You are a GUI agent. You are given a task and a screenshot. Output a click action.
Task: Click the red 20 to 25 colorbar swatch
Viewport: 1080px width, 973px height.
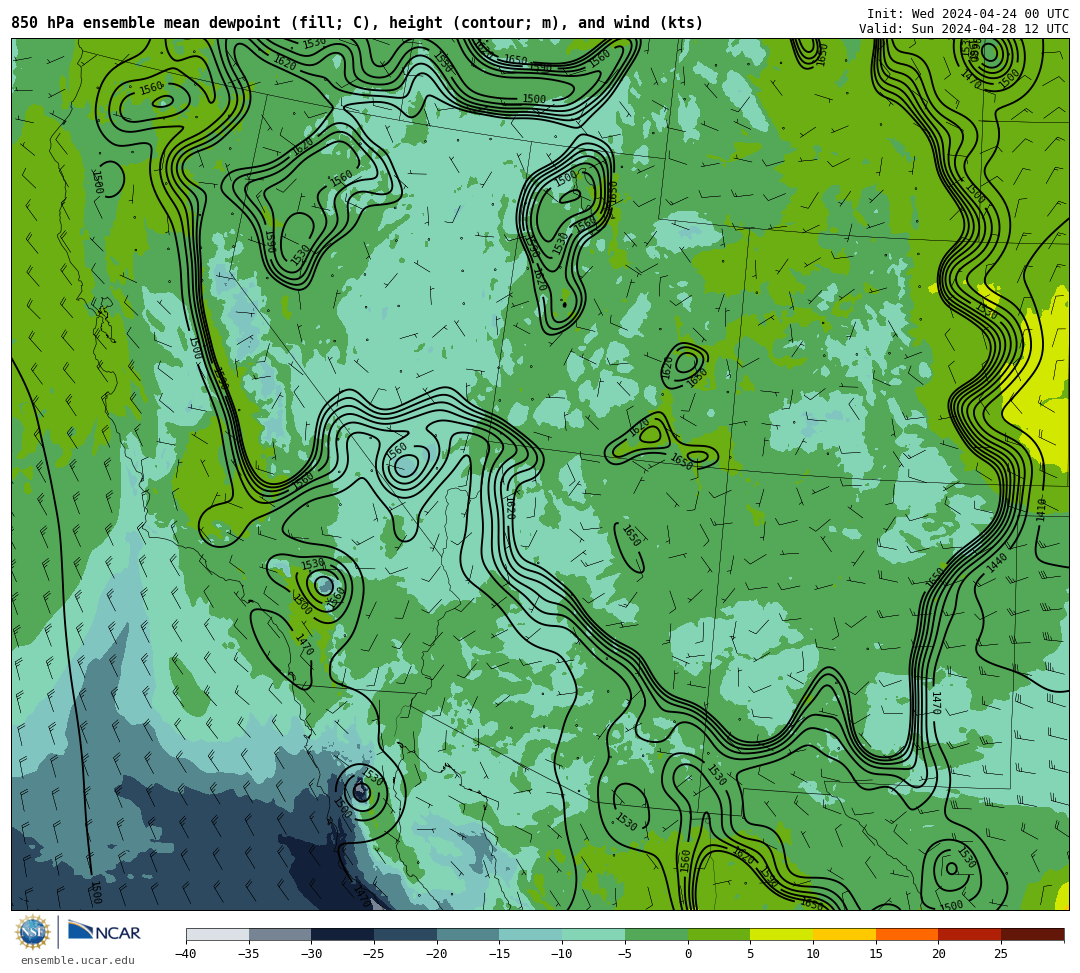[970, 934]
